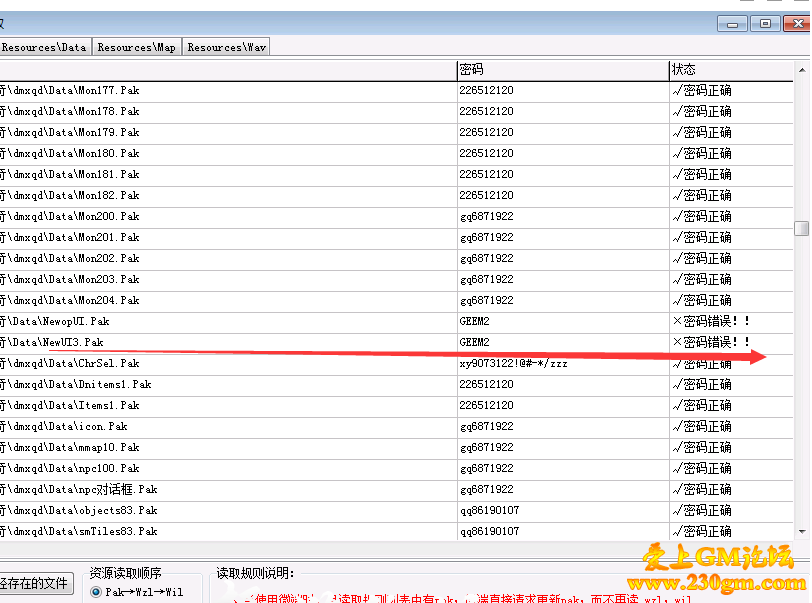
Task: Select the npc100.Pak file row
Action: 396,468
